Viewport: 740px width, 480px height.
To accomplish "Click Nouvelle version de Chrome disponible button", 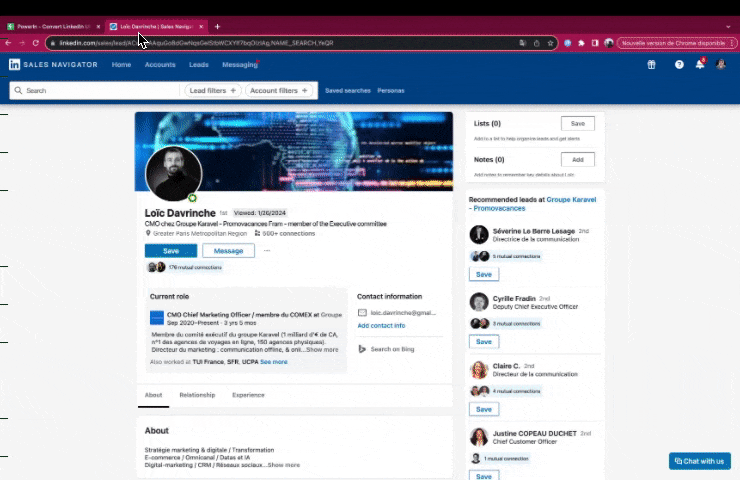I will [x=677, y=43].
